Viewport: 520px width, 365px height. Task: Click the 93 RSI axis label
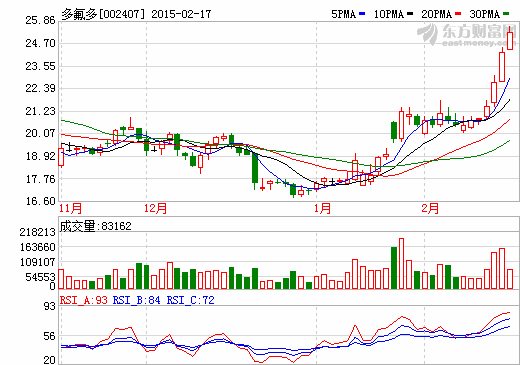point(50,306)
